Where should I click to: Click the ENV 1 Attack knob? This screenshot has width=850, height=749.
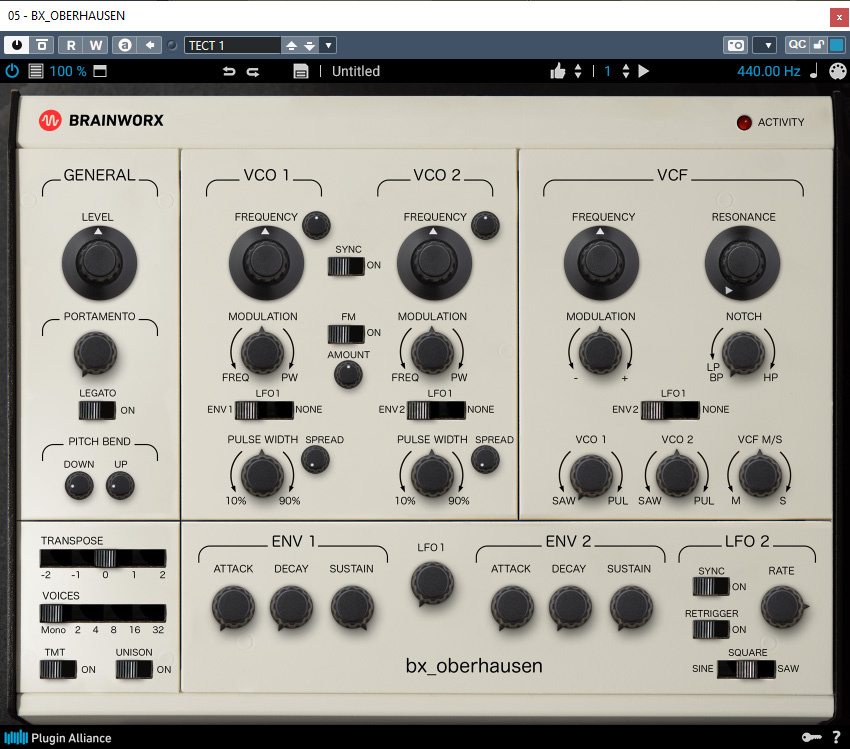pyautogui.click(x=233, y=607)
